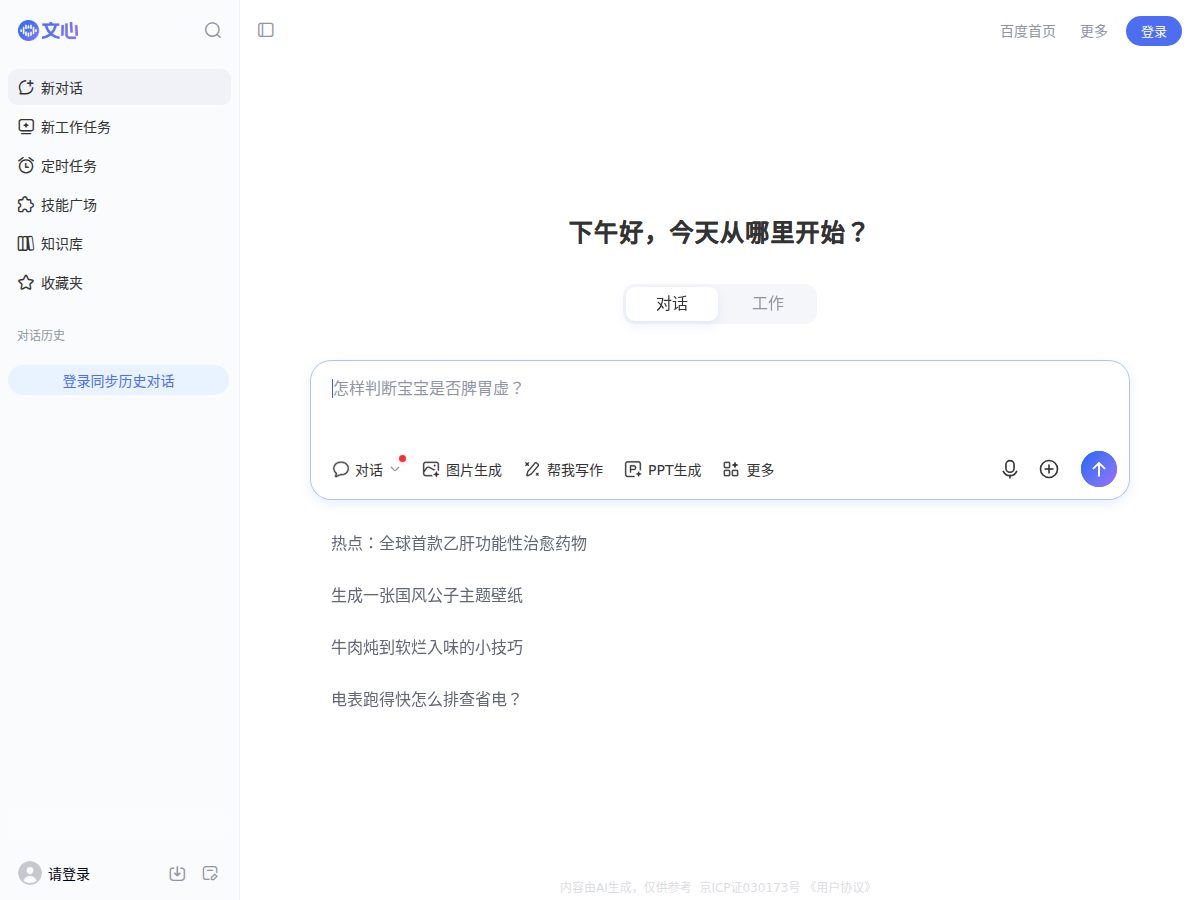Click the blue 登录 button
The width and height of the screenshot is (1200, 900).
coord(1154,31)
